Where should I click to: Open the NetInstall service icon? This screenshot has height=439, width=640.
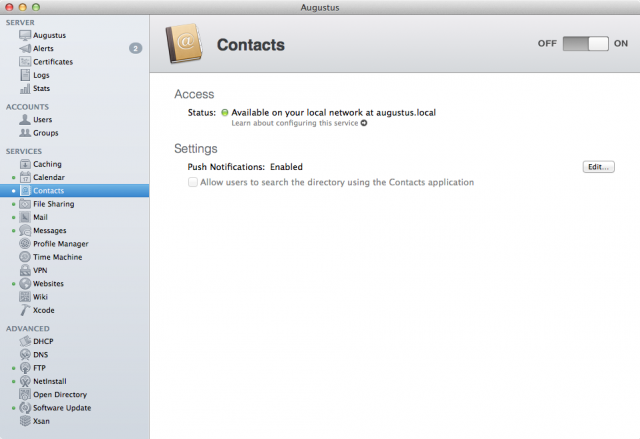click(25, 381)
